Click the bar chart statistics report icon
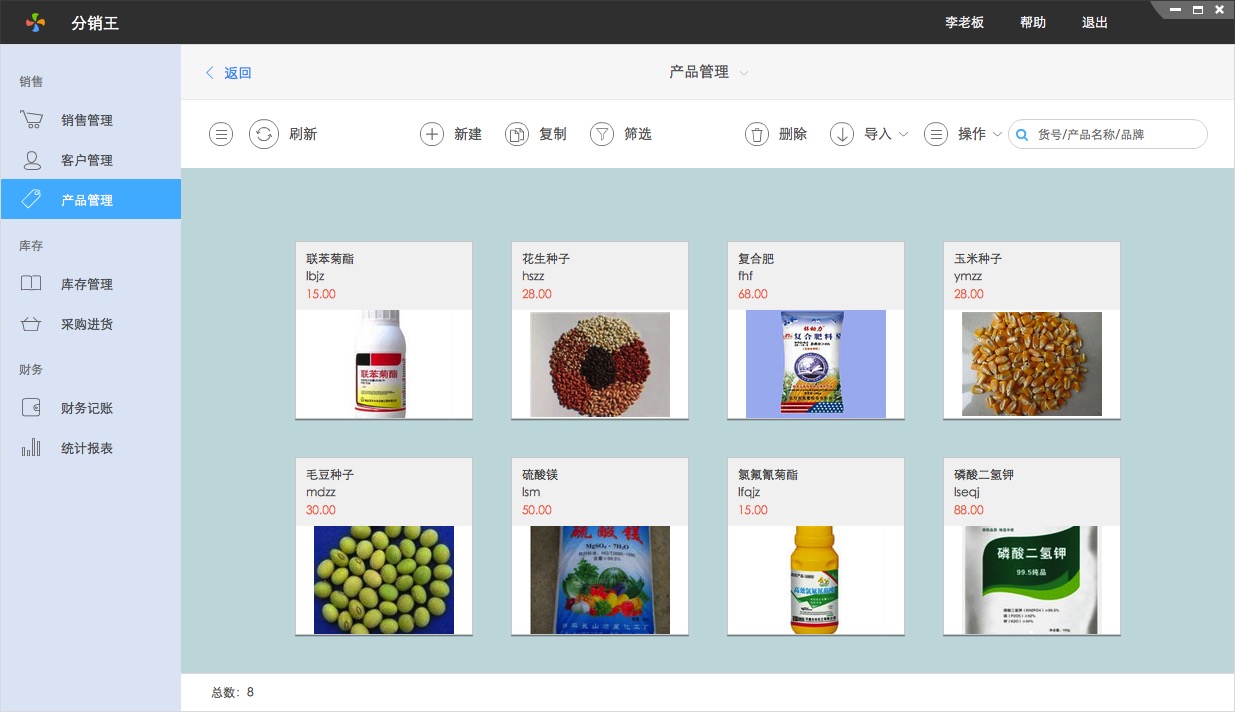This screenshot has height=712, width=1235. pyautogui.click(x=32, y=448)
